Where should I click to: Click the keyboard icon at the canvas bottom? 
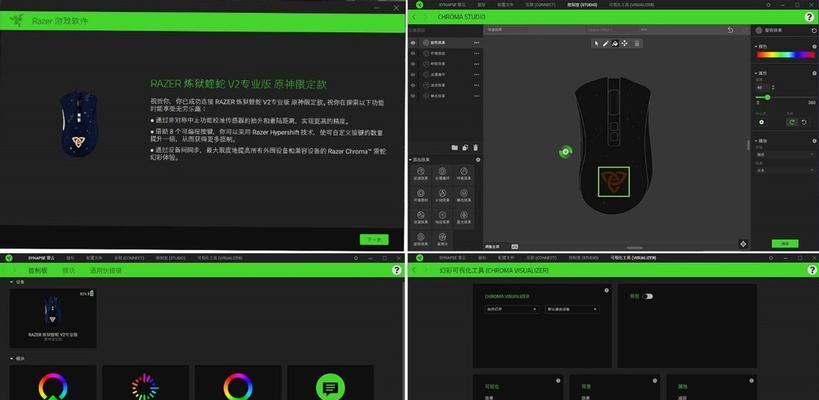coord(514,246)
